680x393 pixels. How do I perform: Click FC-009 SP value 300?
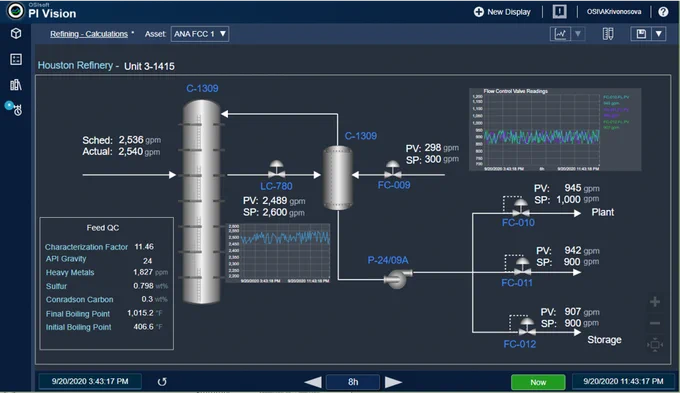[x=433, y=159]
